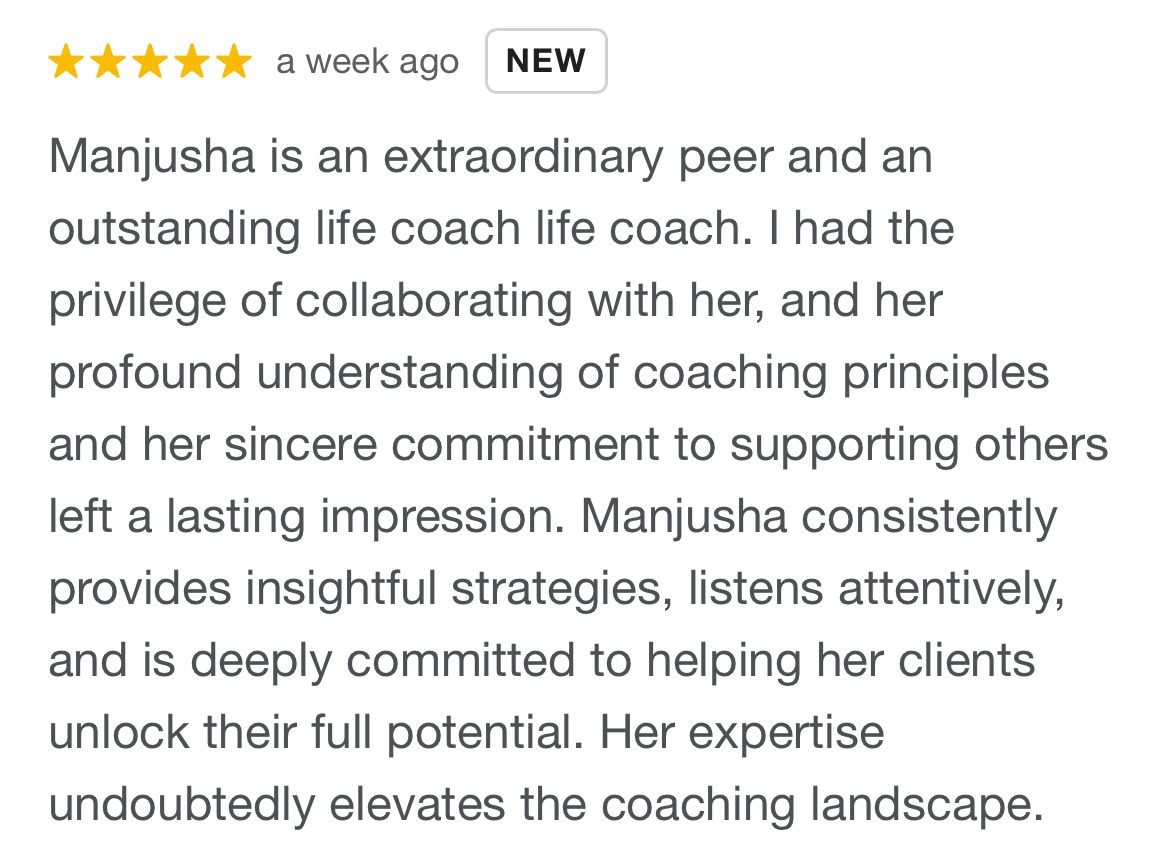Click the word 'extraordinary' in the review
This screenshot has height=867, width=1170.
click(x=522, y=159)
